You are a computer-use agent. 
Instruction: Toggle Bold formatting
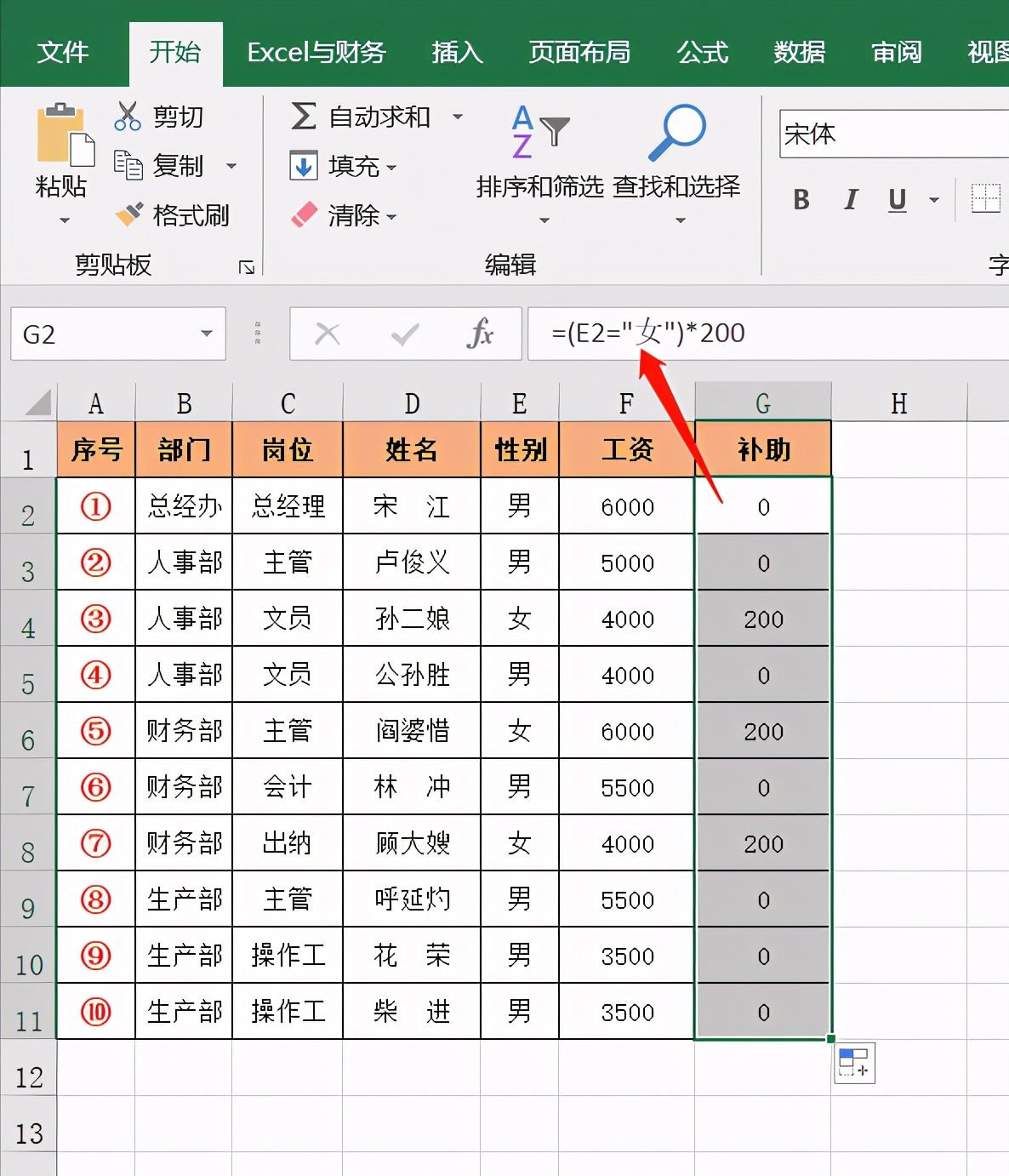tap(801, 200)
